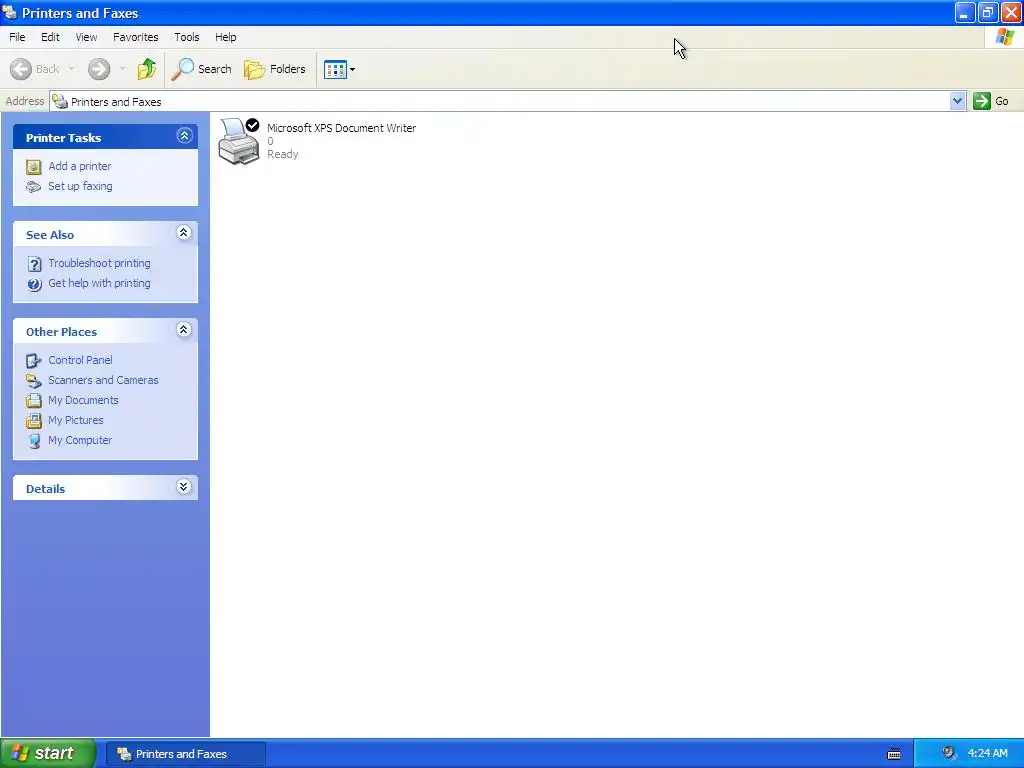Click the Set up faxing icon
The height and width of the screenshot is (768, 1024).
[x=33, y=187]
